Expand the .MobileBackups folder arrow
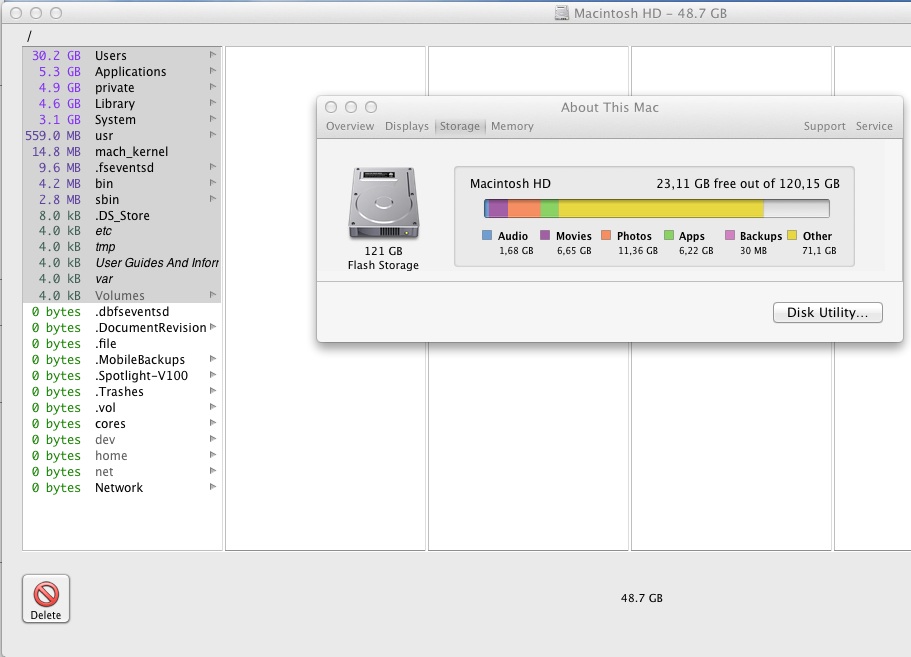The width and height of the screenshot is (911, 657). tap(213, 359)
